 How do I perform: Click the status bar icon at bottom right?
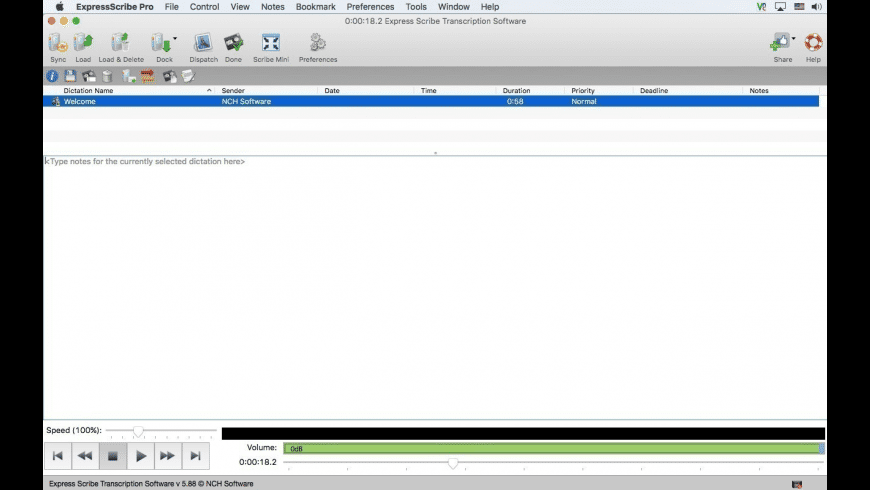[797, 484]
